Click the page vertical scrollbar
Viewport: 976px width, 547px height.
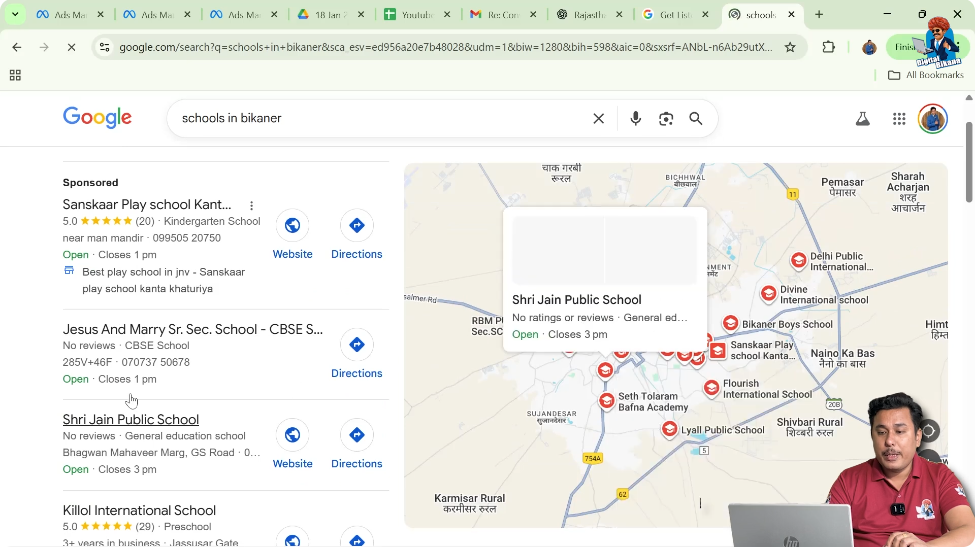(x=969, y=163)
